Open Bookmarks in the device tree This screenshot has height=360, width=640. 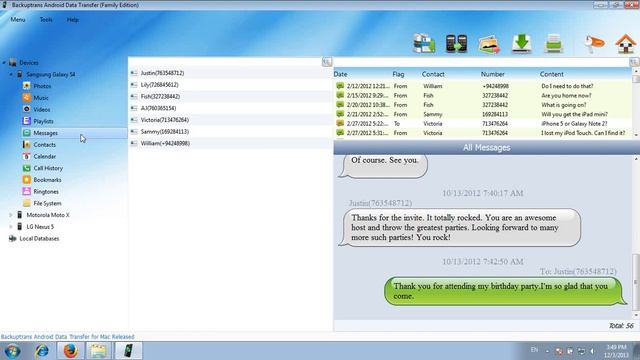[x=47, y=180]
